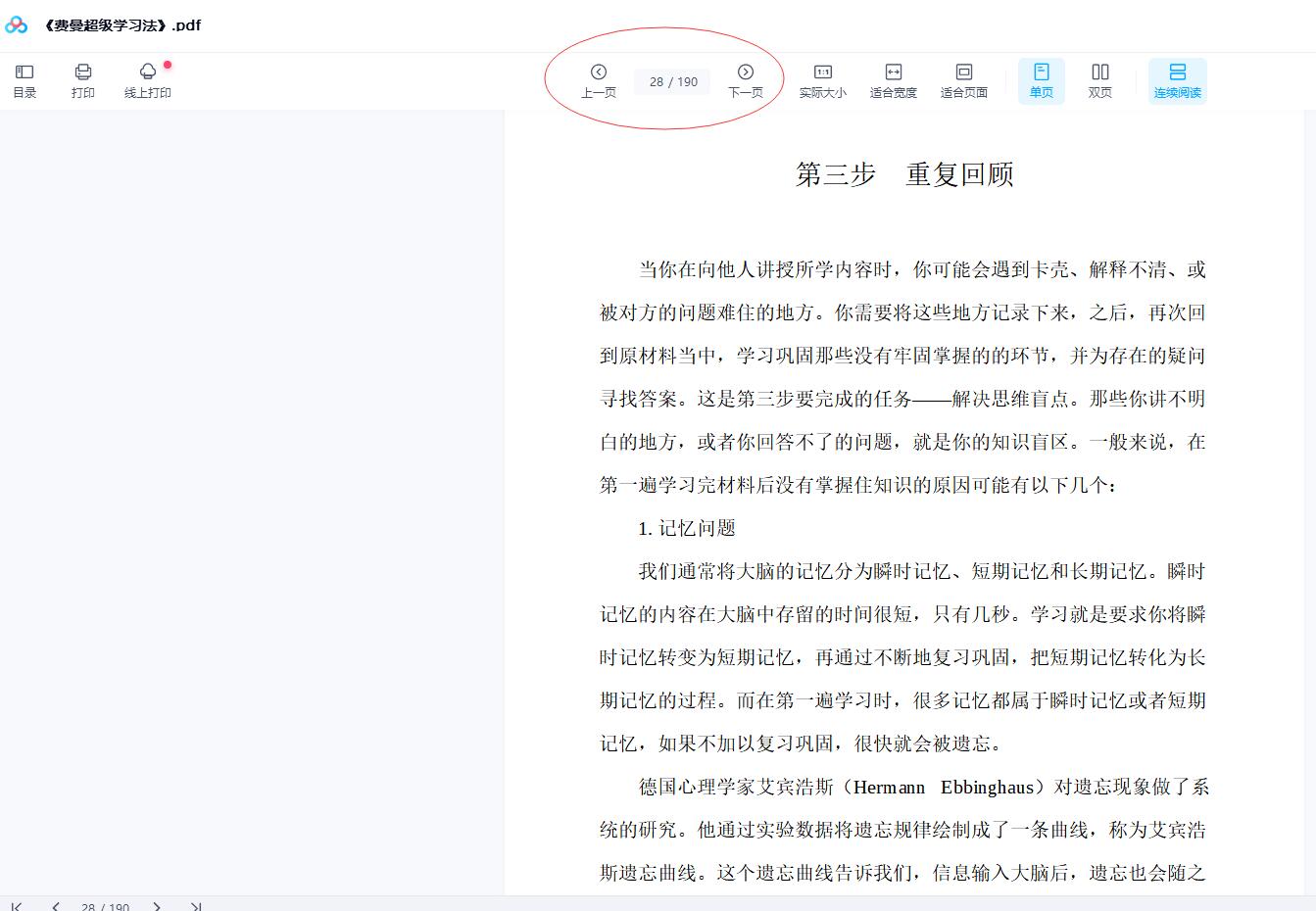The height and width of the screenshot is (911, 1316).
Task: Jump to the last page via bottom control
Action: pyautogui.click(x=196, y=907)
